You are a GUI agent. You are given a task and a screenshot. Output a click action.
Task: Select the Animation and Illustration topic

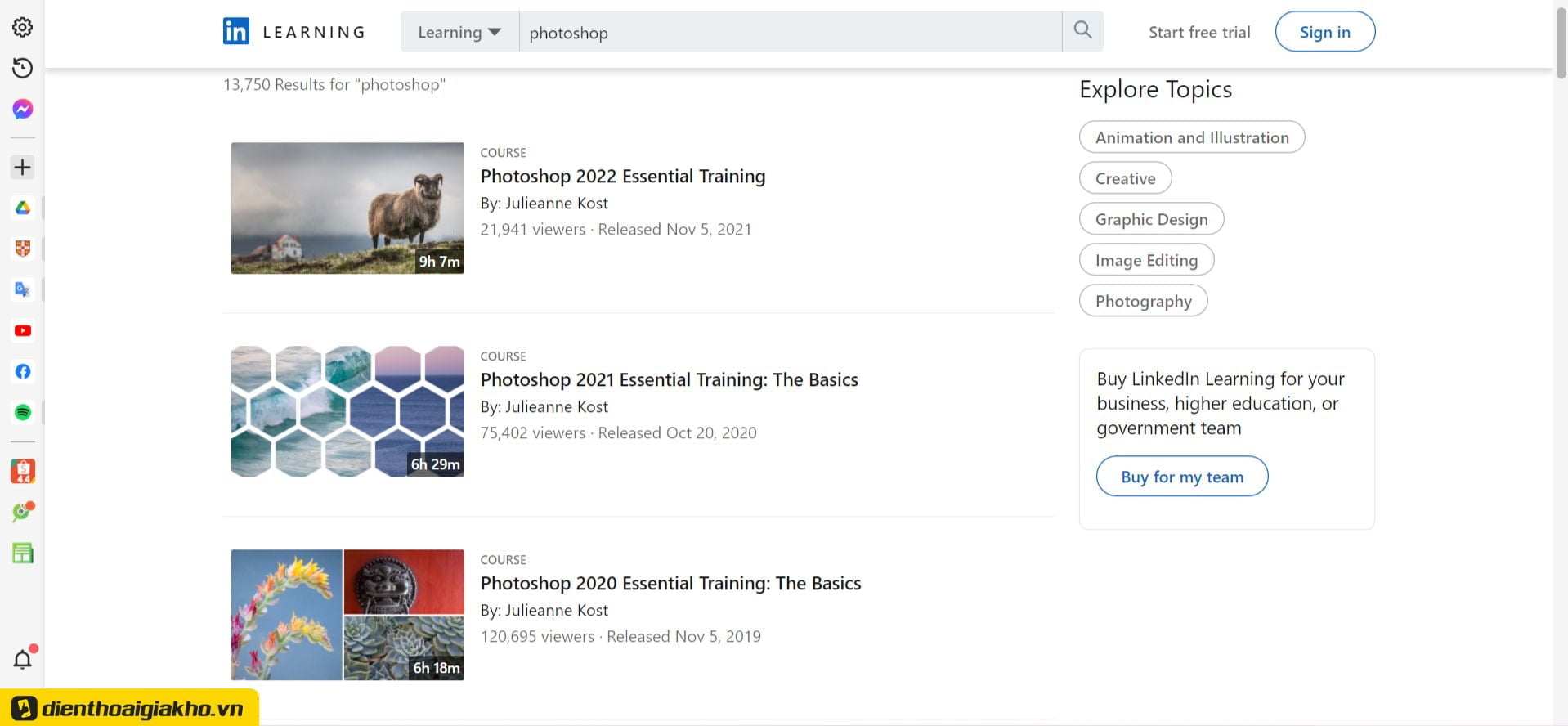click(1192, 137)
